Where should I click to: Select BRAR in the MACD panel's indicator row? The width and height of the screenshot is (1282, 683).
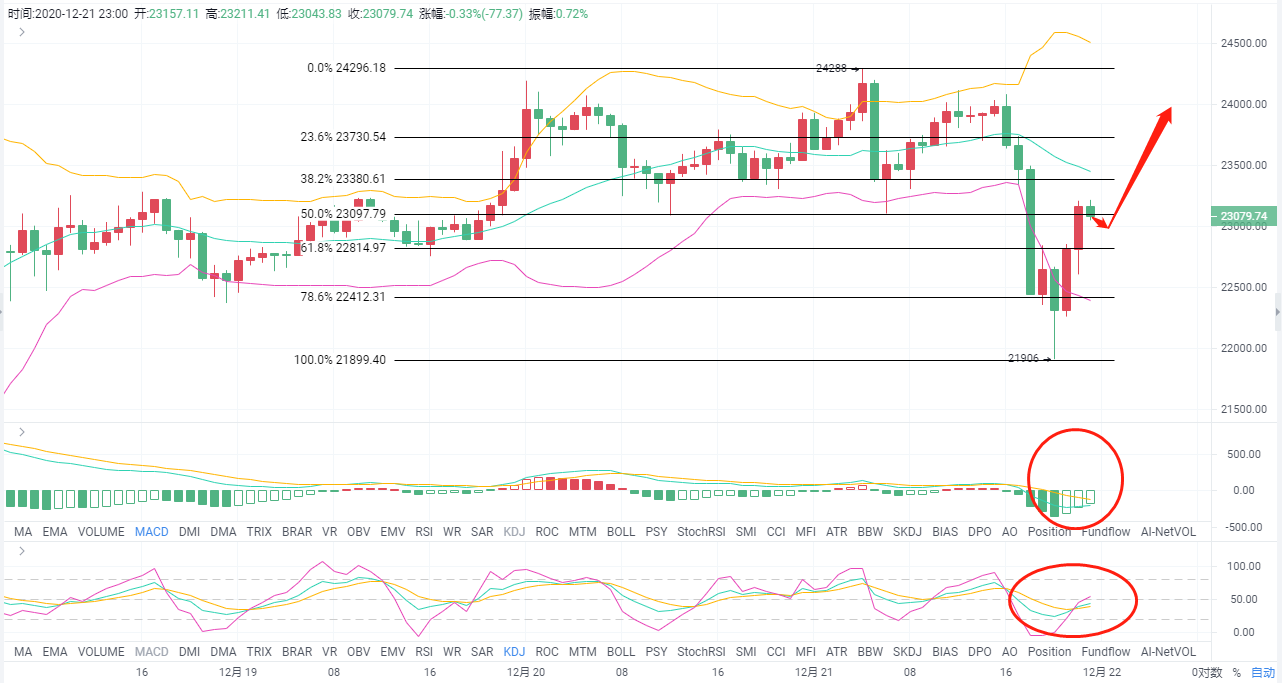click(297, 532)
